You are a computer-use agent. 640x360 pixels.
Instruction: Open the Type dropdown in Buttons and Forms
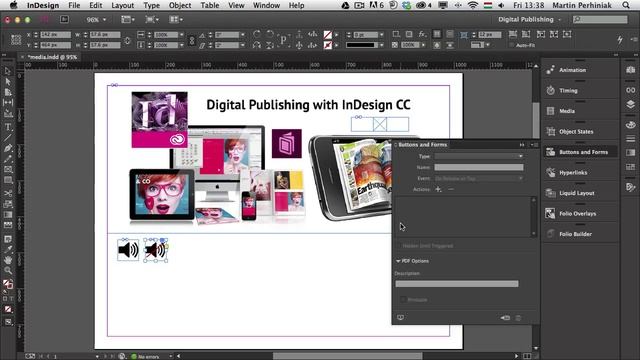tap(479, 156)
